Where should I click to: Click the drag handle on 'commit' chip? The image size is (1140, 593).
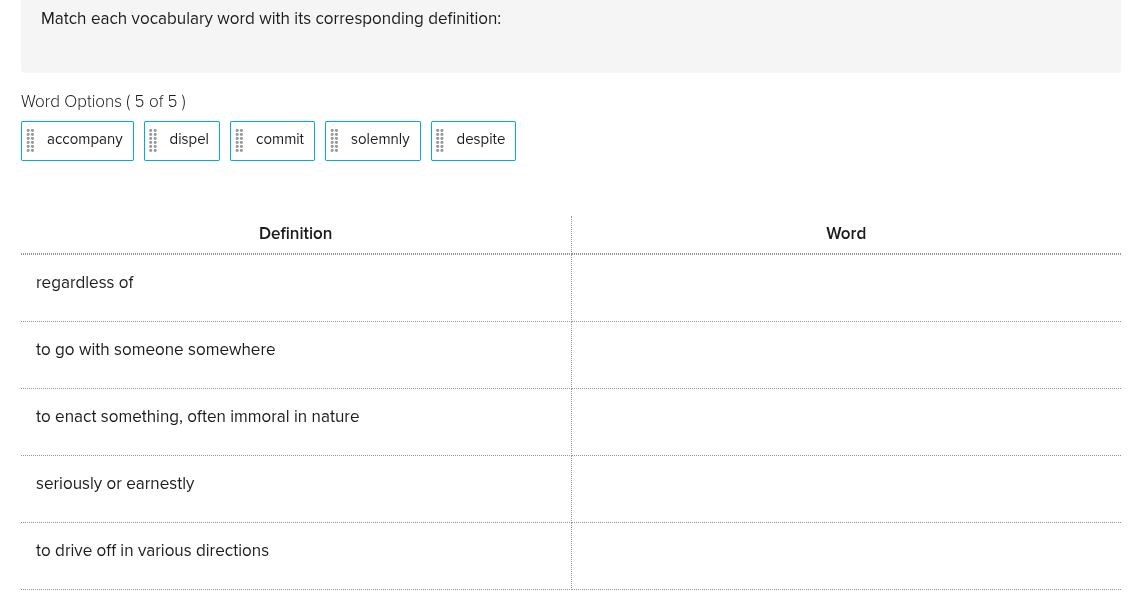[239, 140]
